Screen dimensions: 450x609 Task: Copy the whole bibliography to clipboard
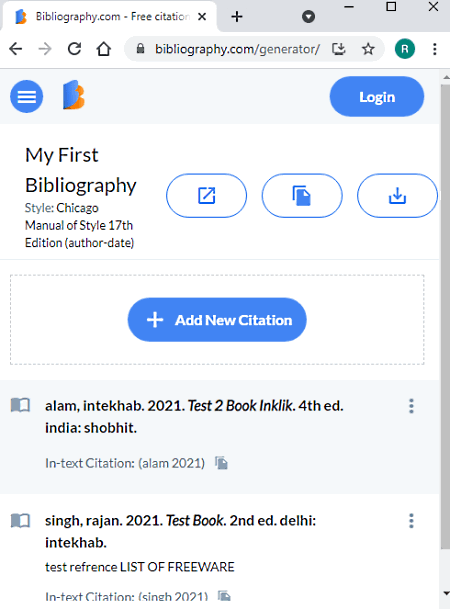[x=302, y=195]
